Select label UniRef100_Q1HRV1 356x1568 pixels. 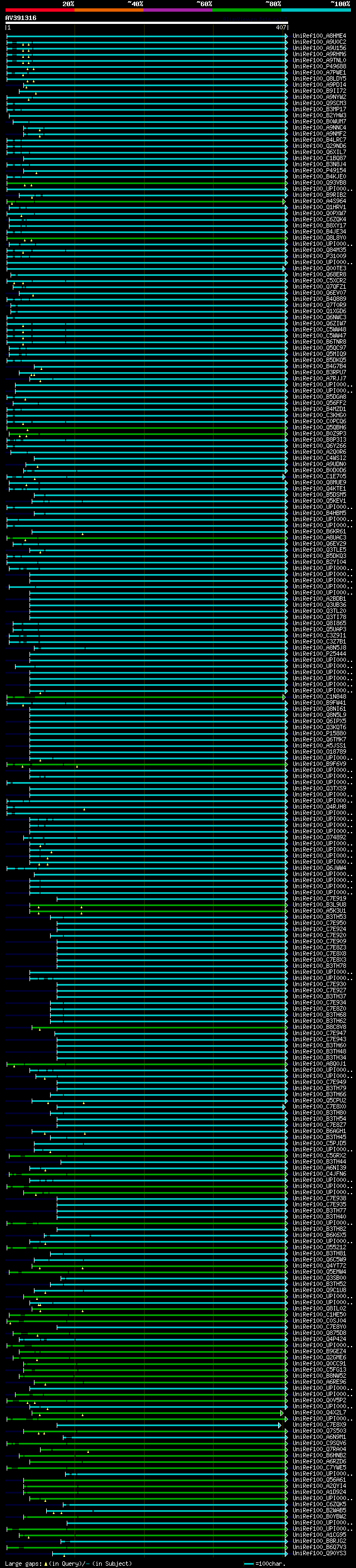click(x=319, y=207)
